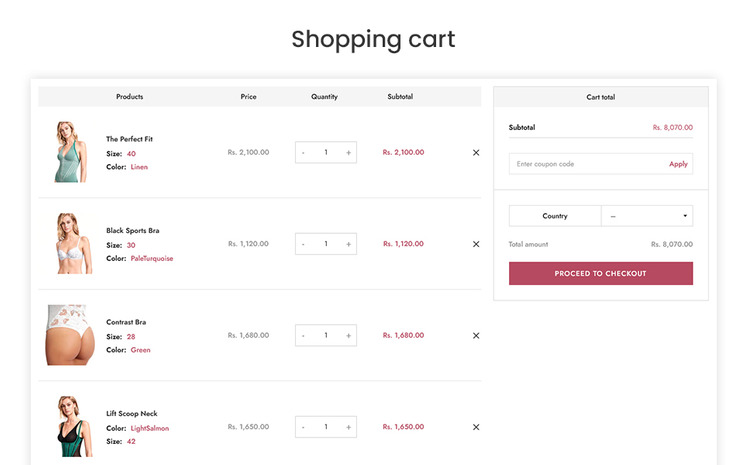Click the Total amount label

pyautogui.click(x=528, y=245)
